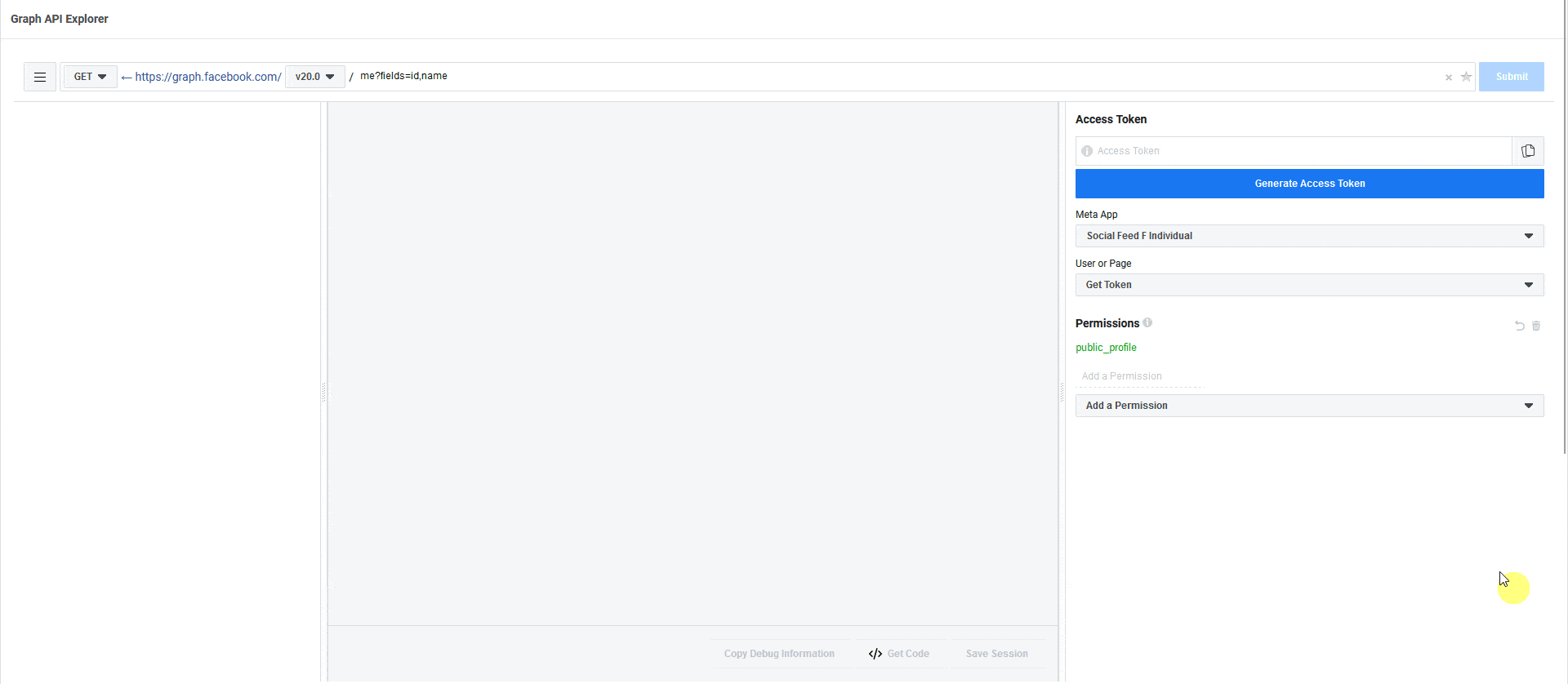The image size is (1568, 684).
Task: Click the public_profile permission
Action: 1106,348
